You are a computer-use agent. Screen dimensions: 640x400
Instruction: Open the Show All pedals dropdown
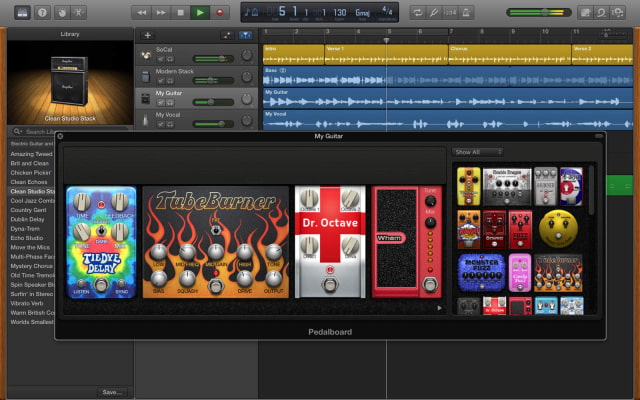tap(478, 152)
